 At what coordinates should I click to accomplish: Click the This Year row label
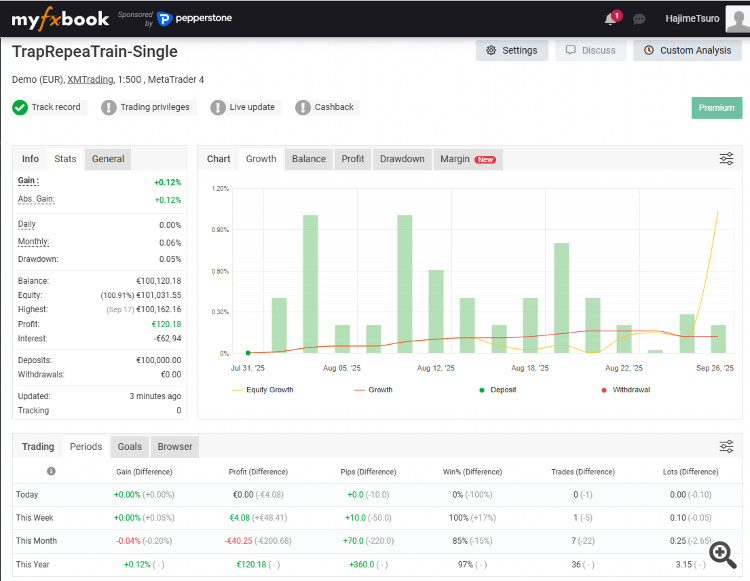(33, 564)
